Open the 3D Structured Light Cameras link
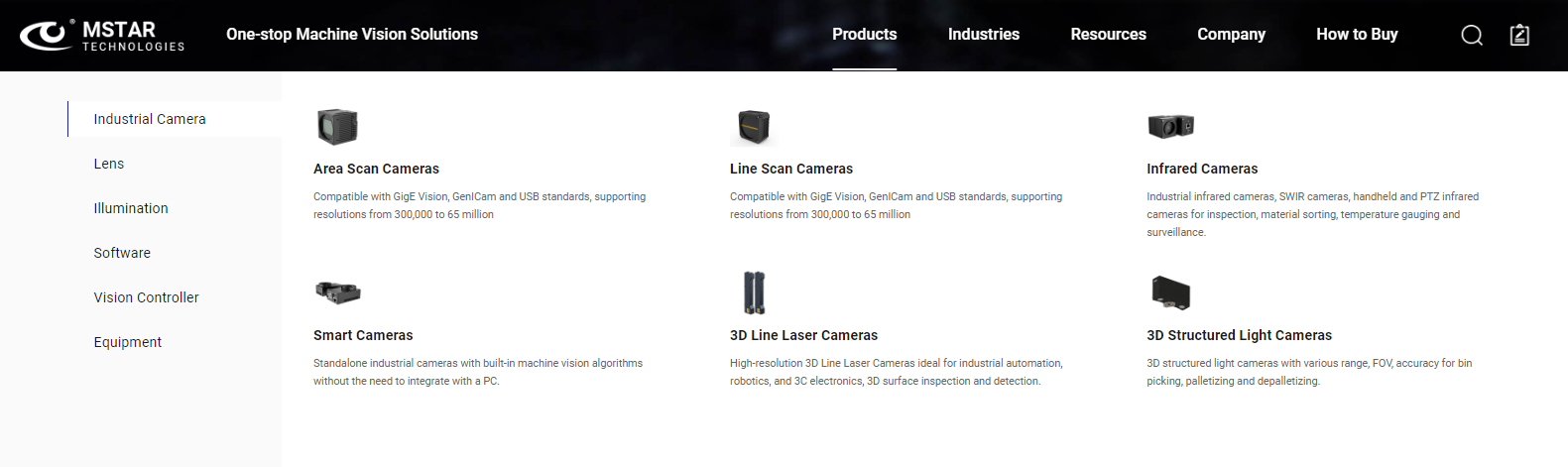 tap(1239, 335)
